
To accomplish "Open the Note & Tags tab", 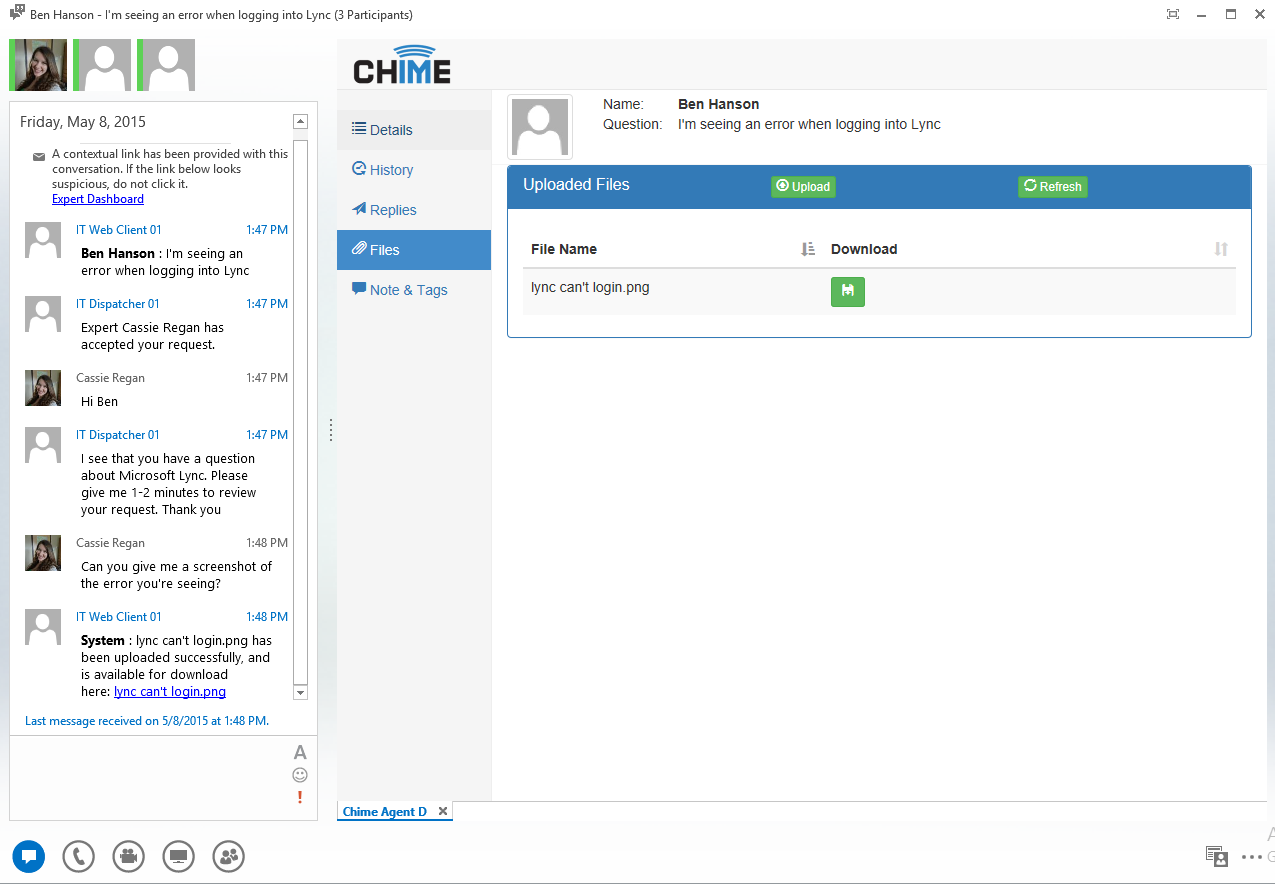I will click(414, 290).
